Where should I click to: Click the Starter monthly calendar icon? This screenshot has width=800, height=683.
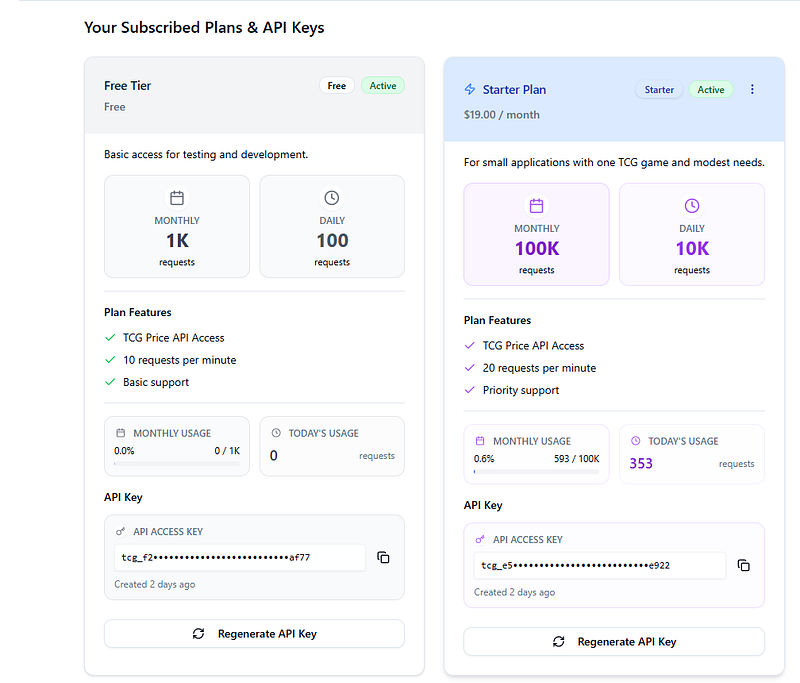(536, 206)
